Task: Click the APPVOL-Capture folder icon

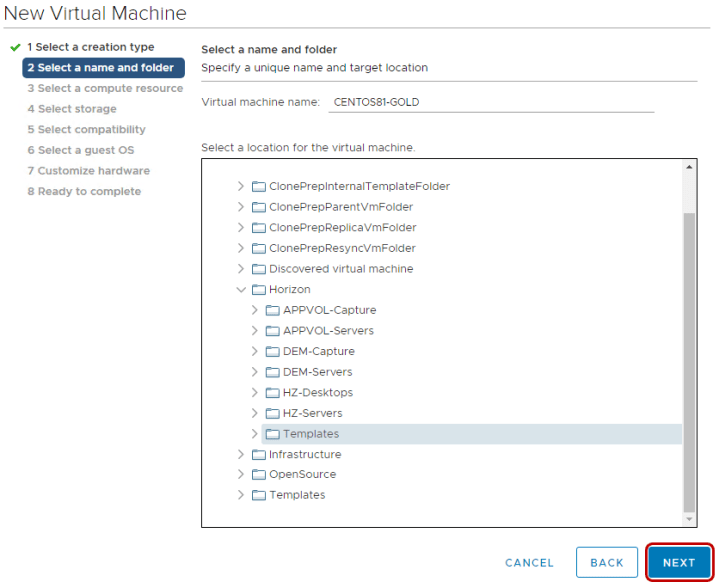Action: pyautogui.click(x=272, y=310)
